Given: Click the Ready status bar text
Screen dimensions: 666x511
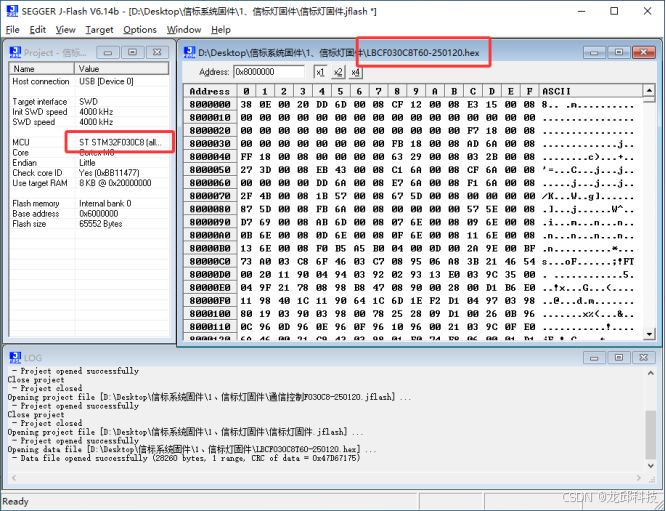Looking at the screenshot, I should click(x=15, y=502).
